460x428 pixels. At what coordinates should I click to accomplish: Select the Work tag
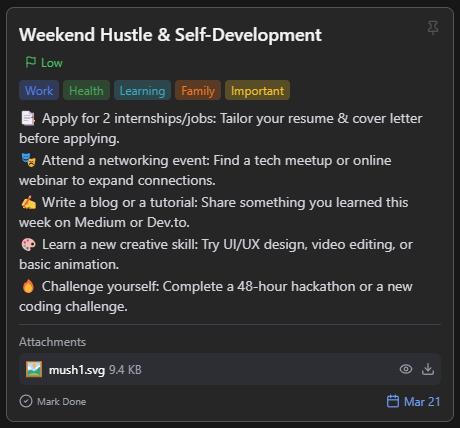tap(39, 90)
